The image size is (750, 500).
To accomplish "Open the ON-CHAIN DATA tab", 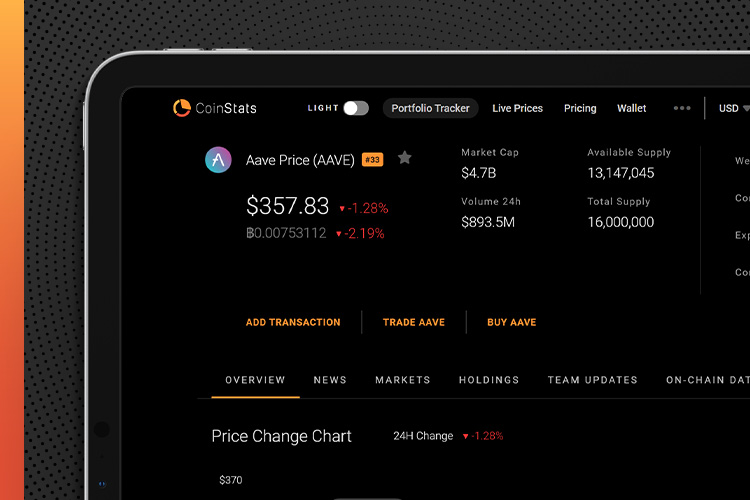I will (x=708, y=380).
